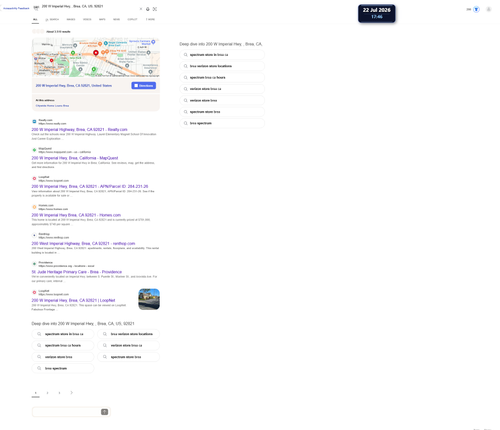Click next page arrow in pagination
The width and height of the screenshot is (500, 430).
71,393
